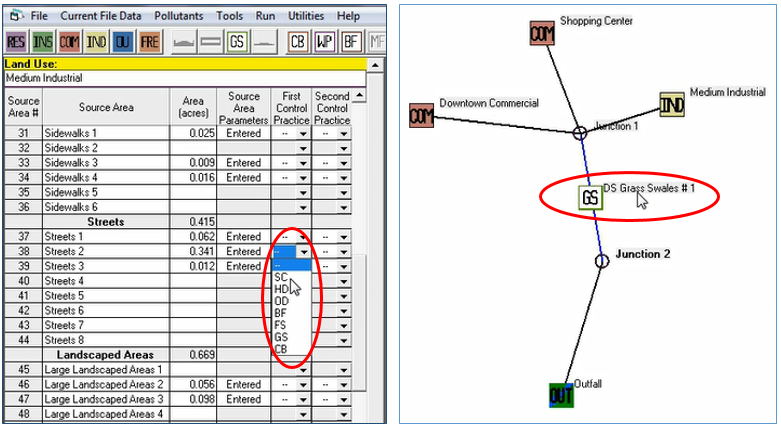Image resolution: width=781 pixels, height=429 pixels.
Task: Click Entered parameters for Streets 2
Action: [x=243, y=251]
